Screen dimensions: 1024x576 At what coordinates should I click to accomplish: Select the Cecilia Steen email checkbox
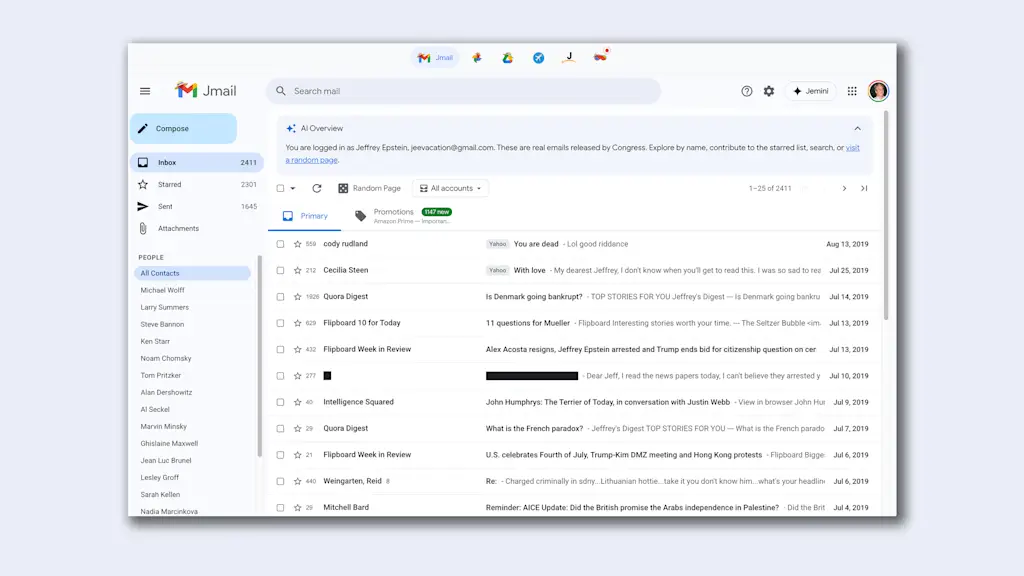click(x=281, y=270)
